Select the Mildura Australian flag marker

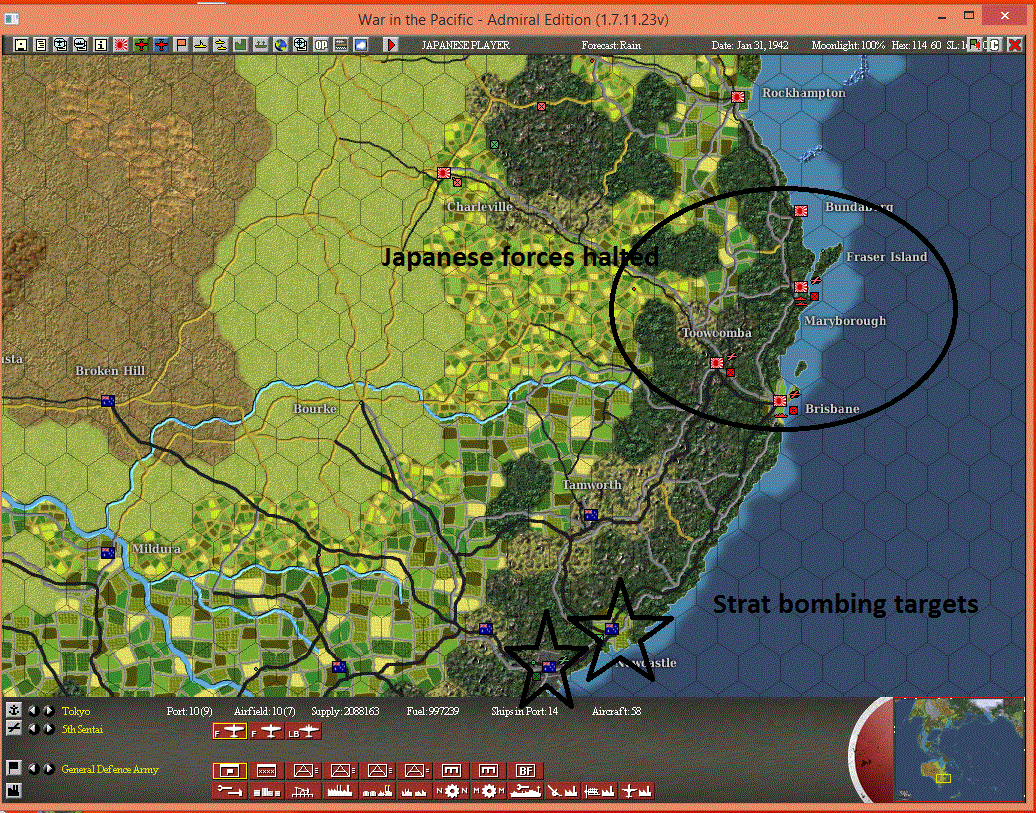pyautogui.click(x=108, y=553)
